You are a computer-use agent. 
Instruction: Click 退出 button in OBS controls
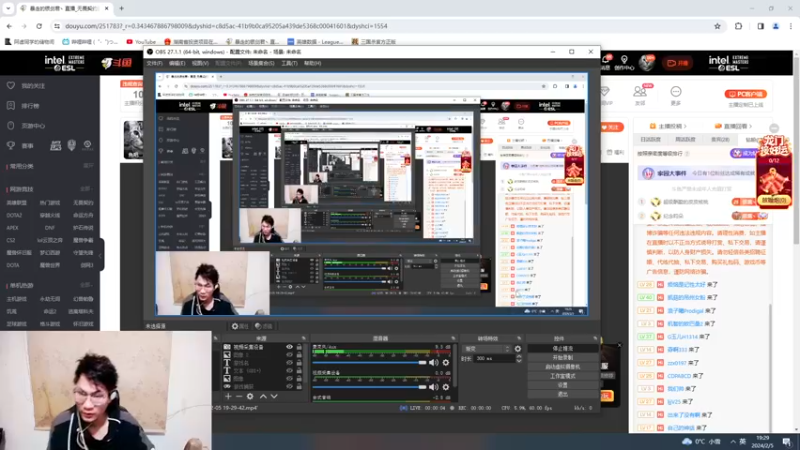[563, 394]
